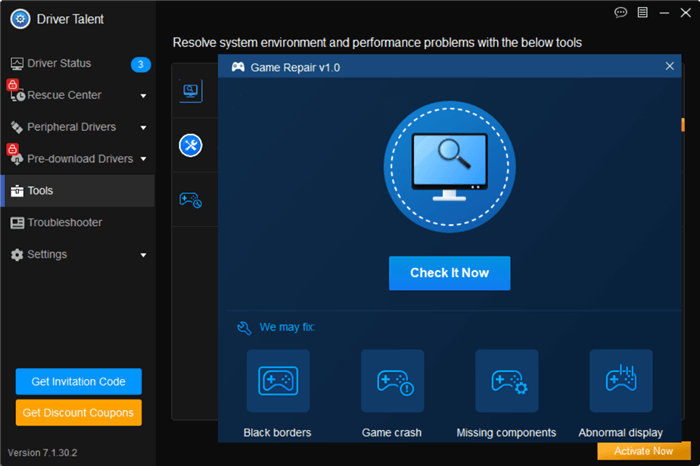
Task: Expand the Peripheral Drivers submenu arrow
Action: [143, 128]
